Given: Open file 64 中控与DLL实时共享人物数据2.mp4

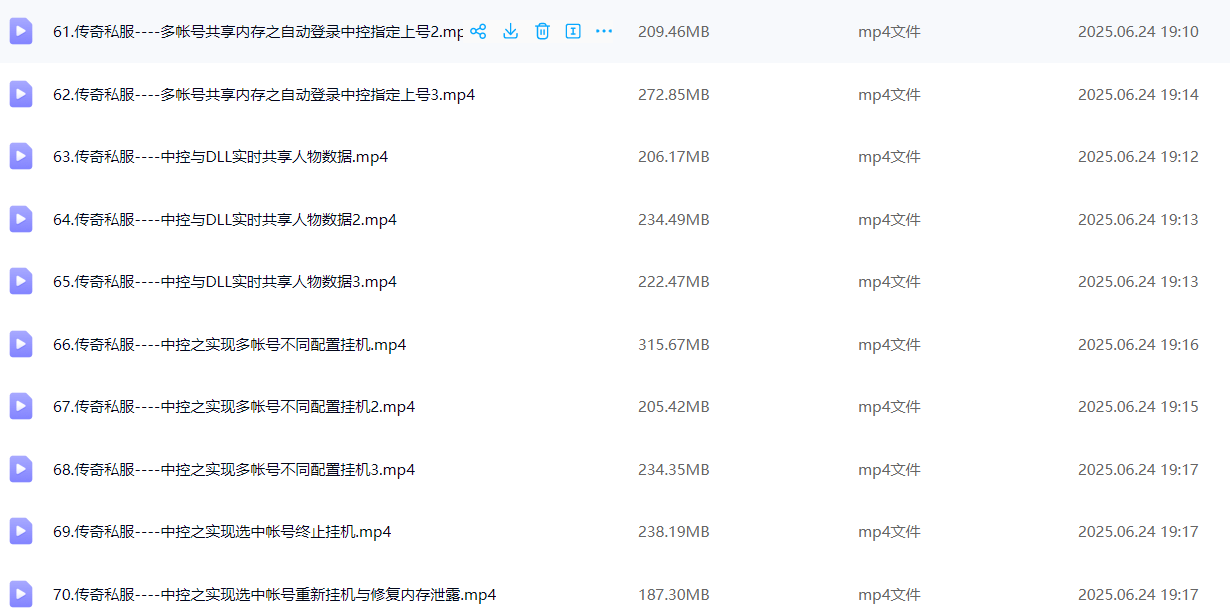Looking at the screenshot, I should click(x=225, y=220).
